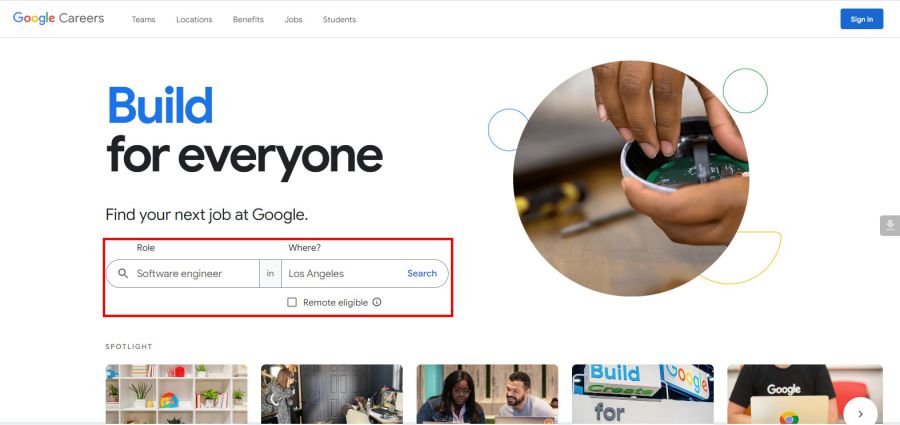Click the Google Careers logo
Screen dimensions: 900x425
coord(59,18)
